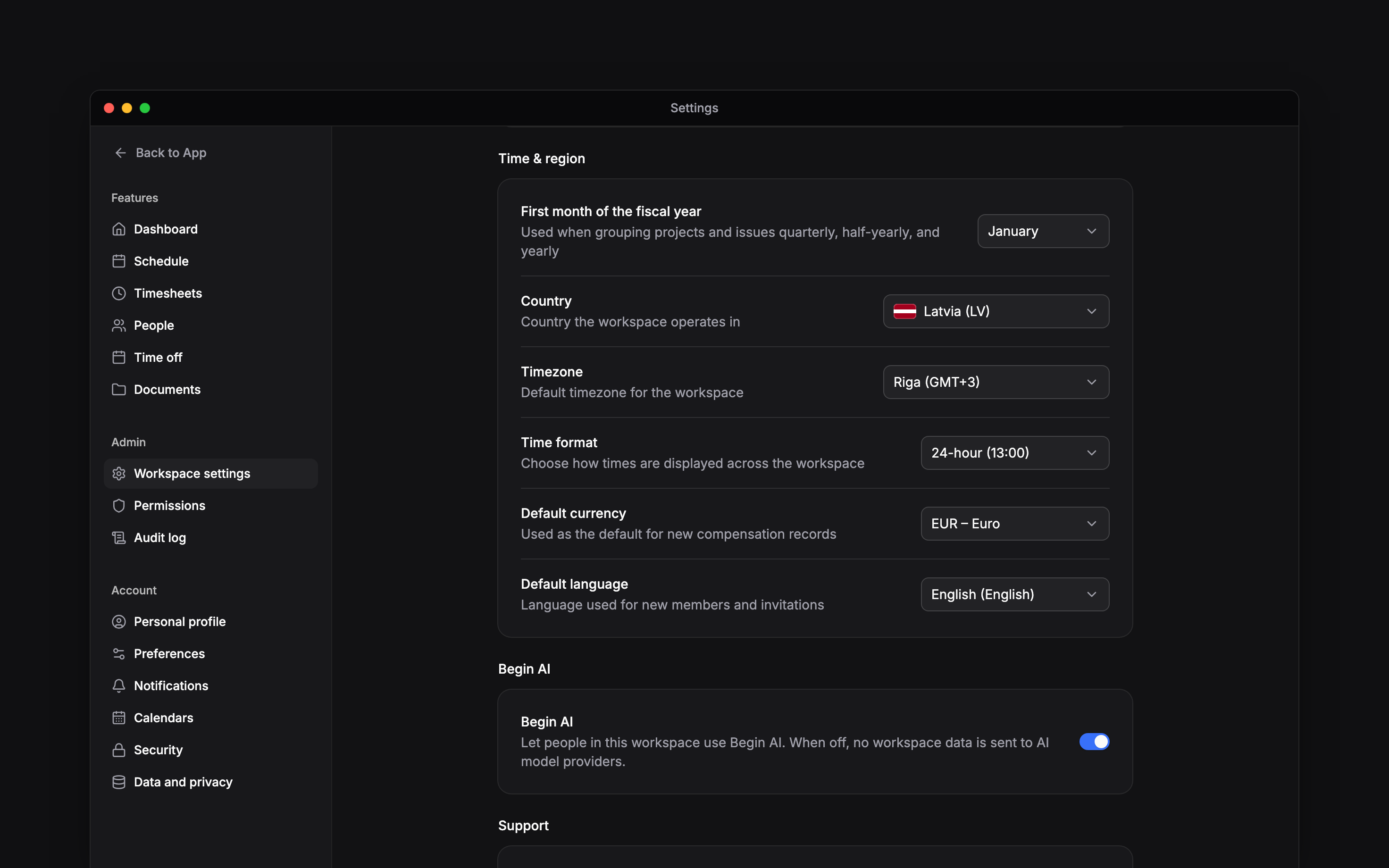Close the Settings window with red button
1389x868 pixels.
(109, 108)
